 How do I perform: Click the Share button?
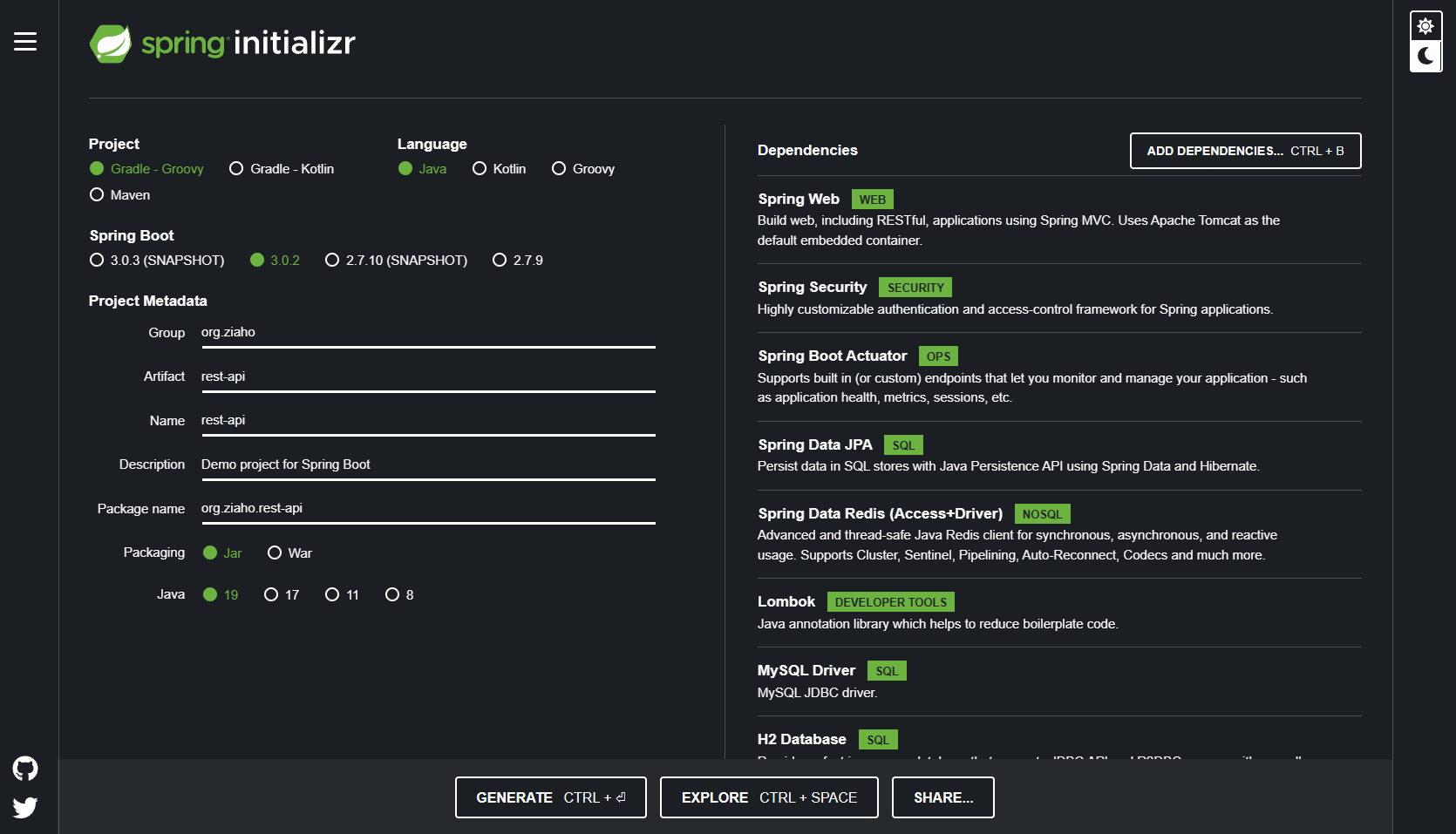[943, 797]
